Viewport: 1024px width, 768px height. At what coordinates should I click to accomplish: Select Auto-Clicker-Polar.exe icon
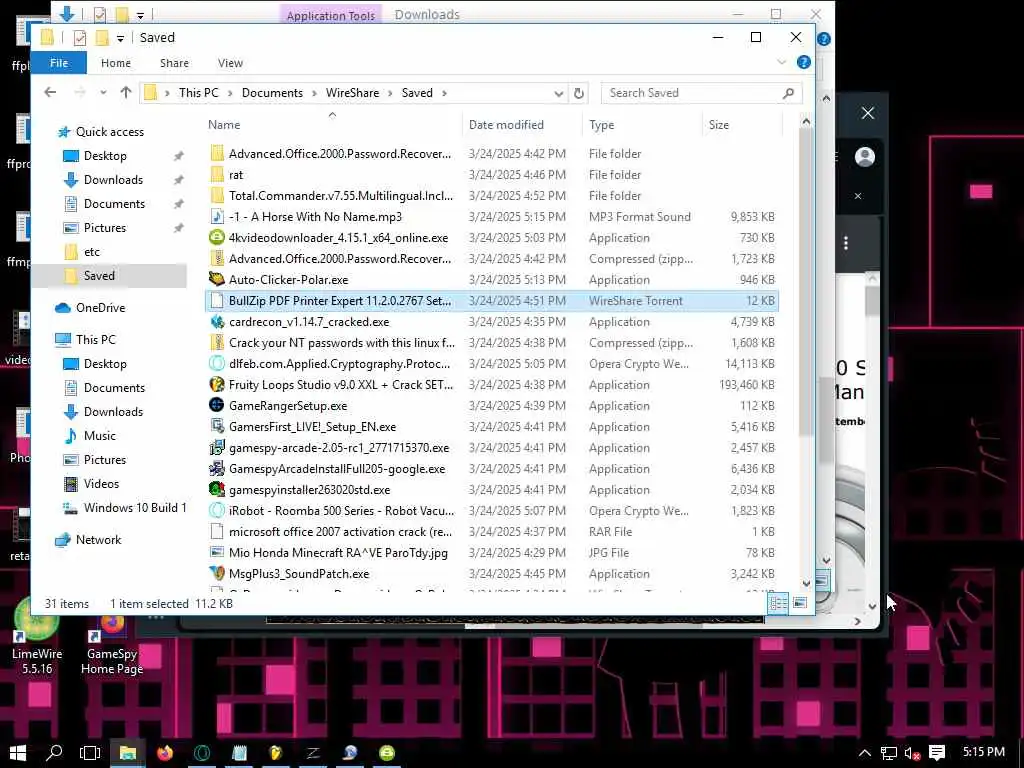(x=217, y=280)
